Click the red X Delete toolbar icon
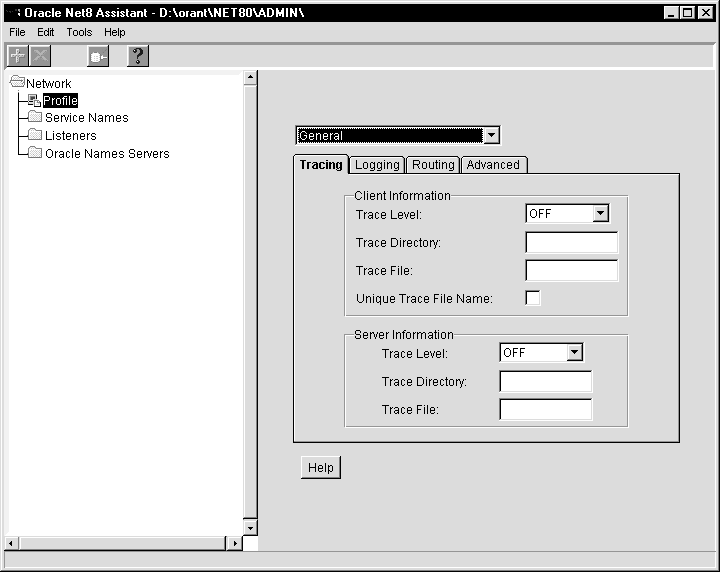Viewport: 720px width, 572px height. click(x=40, y=56)
